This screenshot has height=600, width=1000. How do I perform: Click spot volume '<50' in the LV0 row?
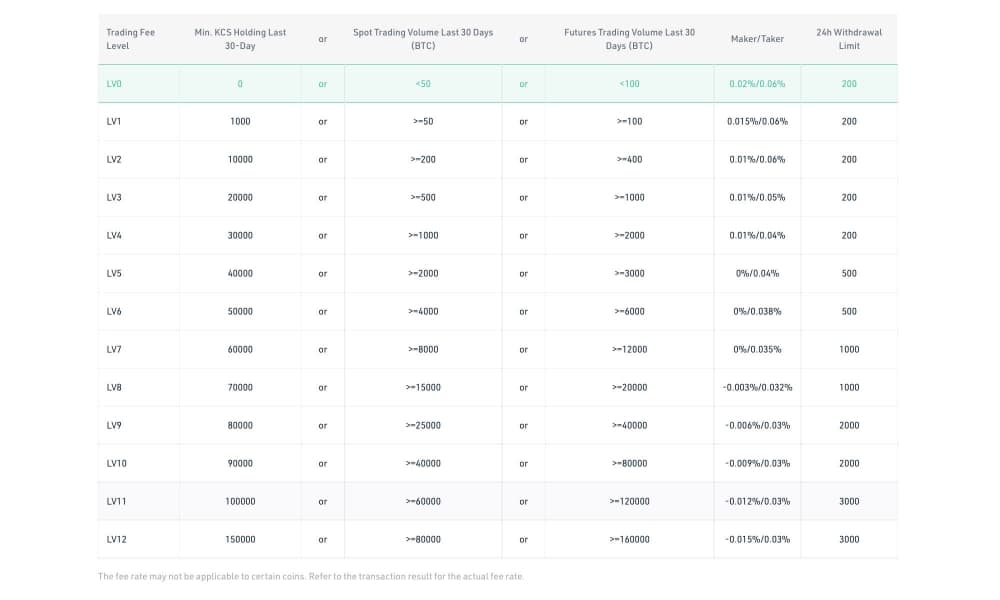coord(423,84)
